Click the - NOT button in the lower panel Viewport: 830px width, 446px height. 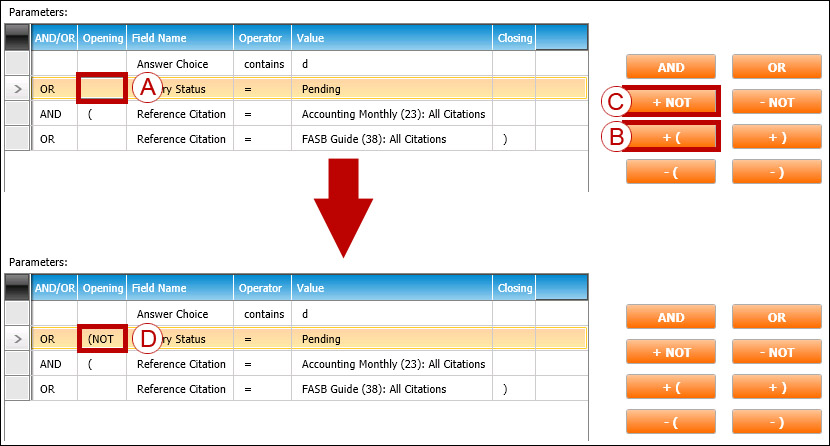click(776, 352)
